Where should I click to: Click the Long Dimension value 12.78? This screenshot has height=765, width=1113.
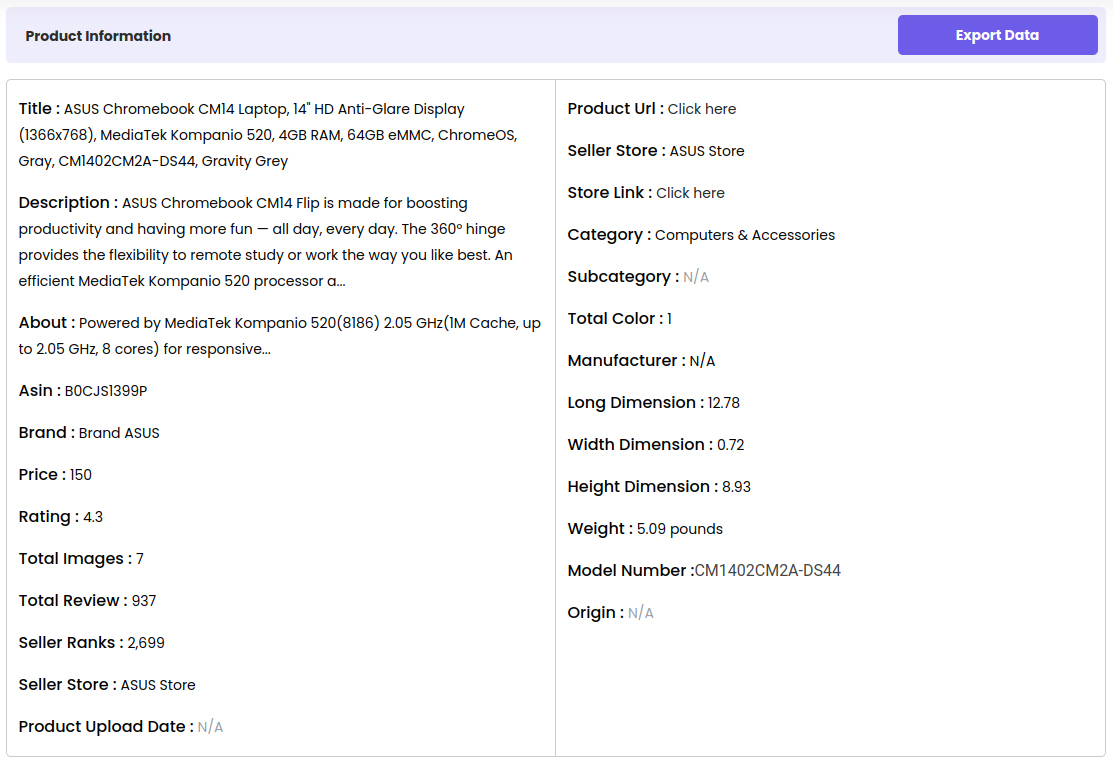pos(723,402)
